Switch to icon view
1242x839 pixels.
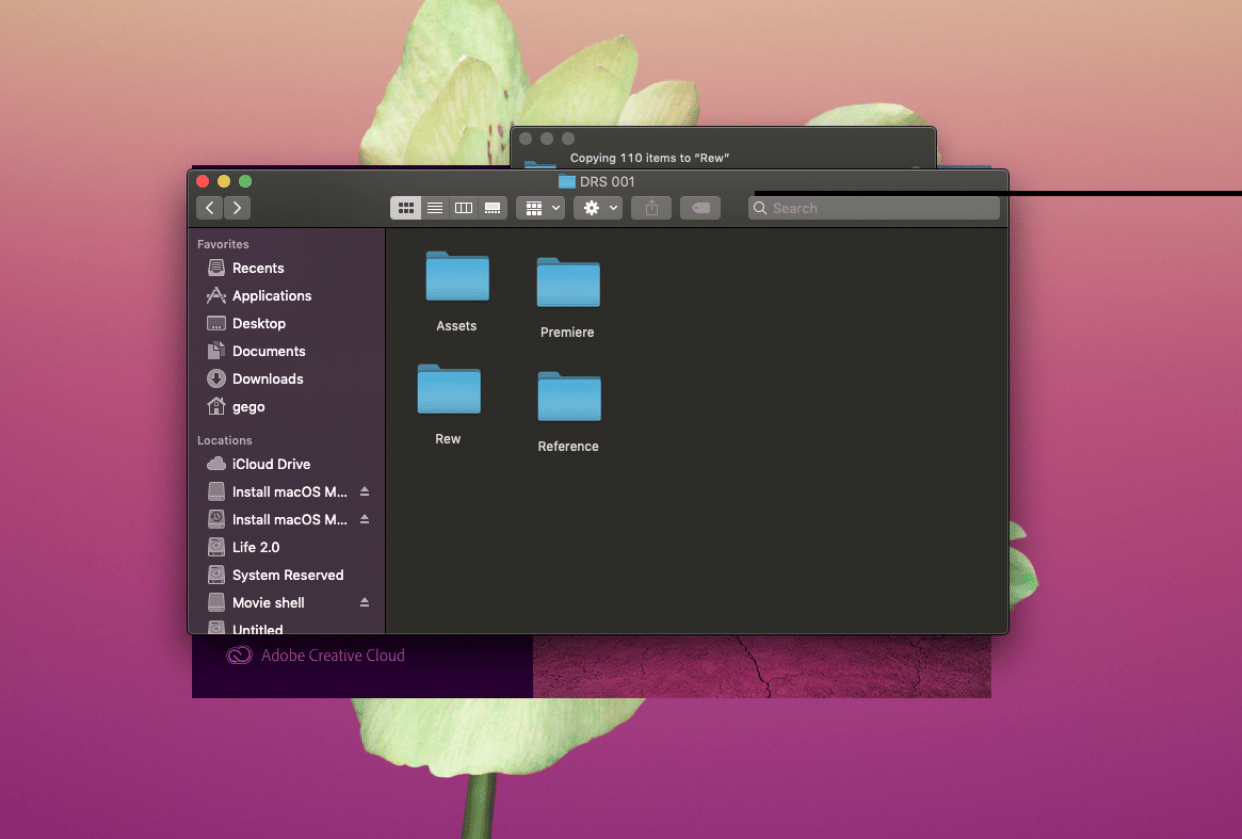406,208
